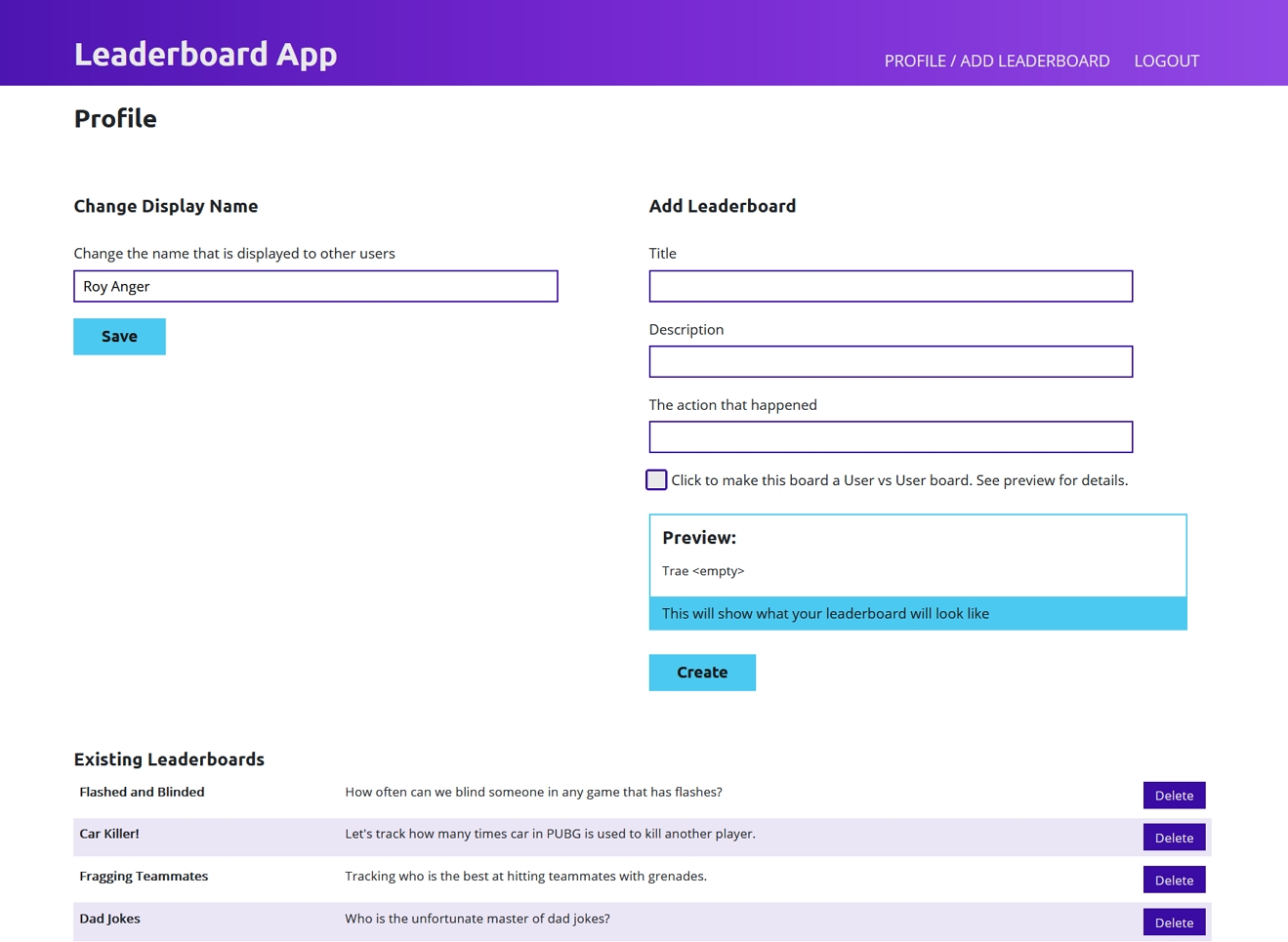Focus the leaderboard Title input

tap(891, 286)
